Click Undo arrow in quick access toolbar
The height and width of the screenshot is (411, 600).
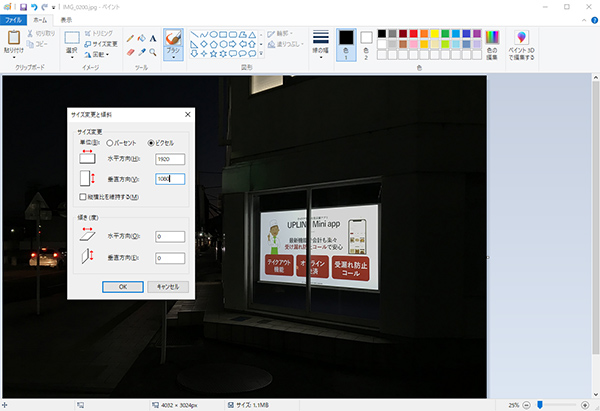click(34, 7)
